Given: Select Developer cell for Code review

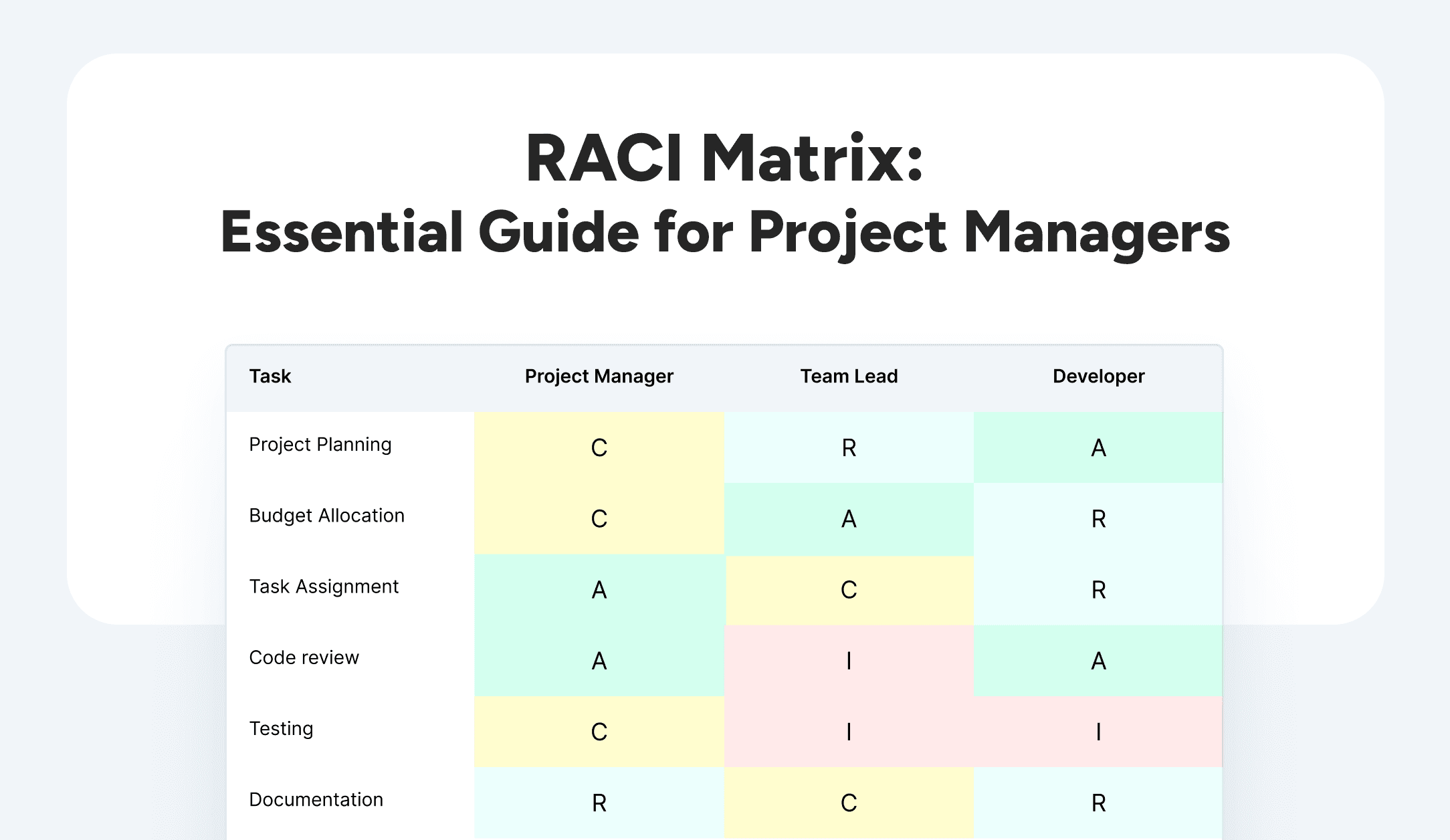Looking at the screenshot, I should [1098, 661].
